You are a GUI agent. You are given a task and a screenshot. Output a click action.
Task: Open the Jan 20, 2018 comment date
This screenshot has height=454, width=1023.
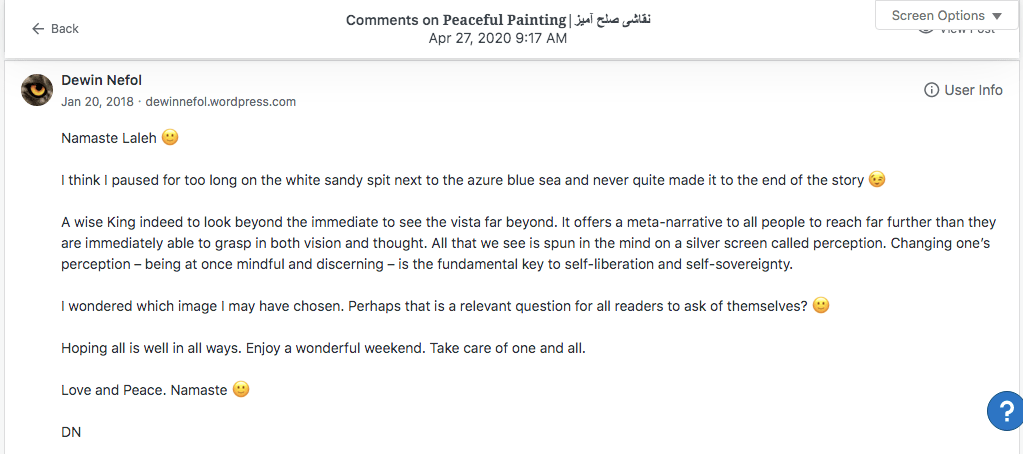point(98,102)
